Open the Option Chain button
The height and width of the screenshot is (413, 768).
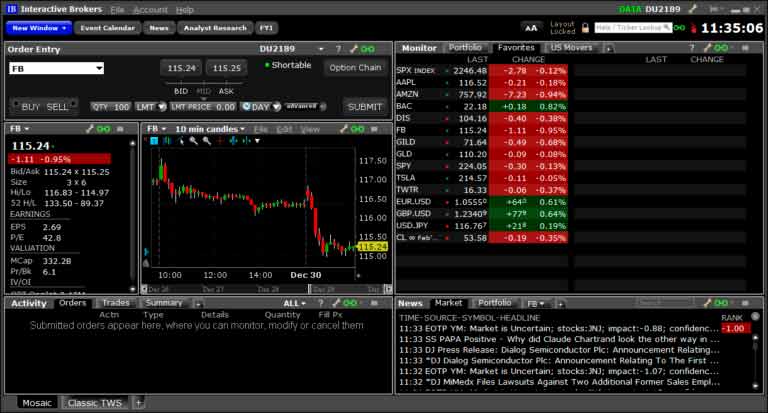pos(355,68)
